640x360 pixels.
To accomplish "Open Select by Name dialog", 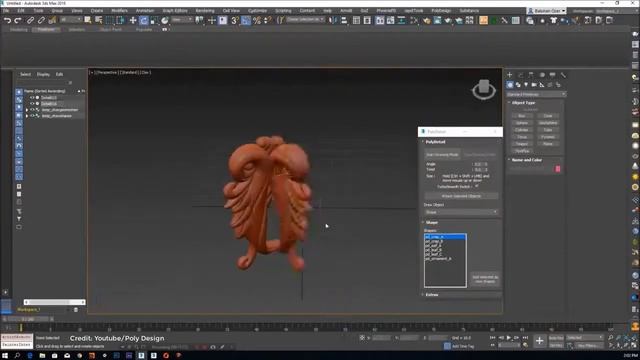I will 99,20.
